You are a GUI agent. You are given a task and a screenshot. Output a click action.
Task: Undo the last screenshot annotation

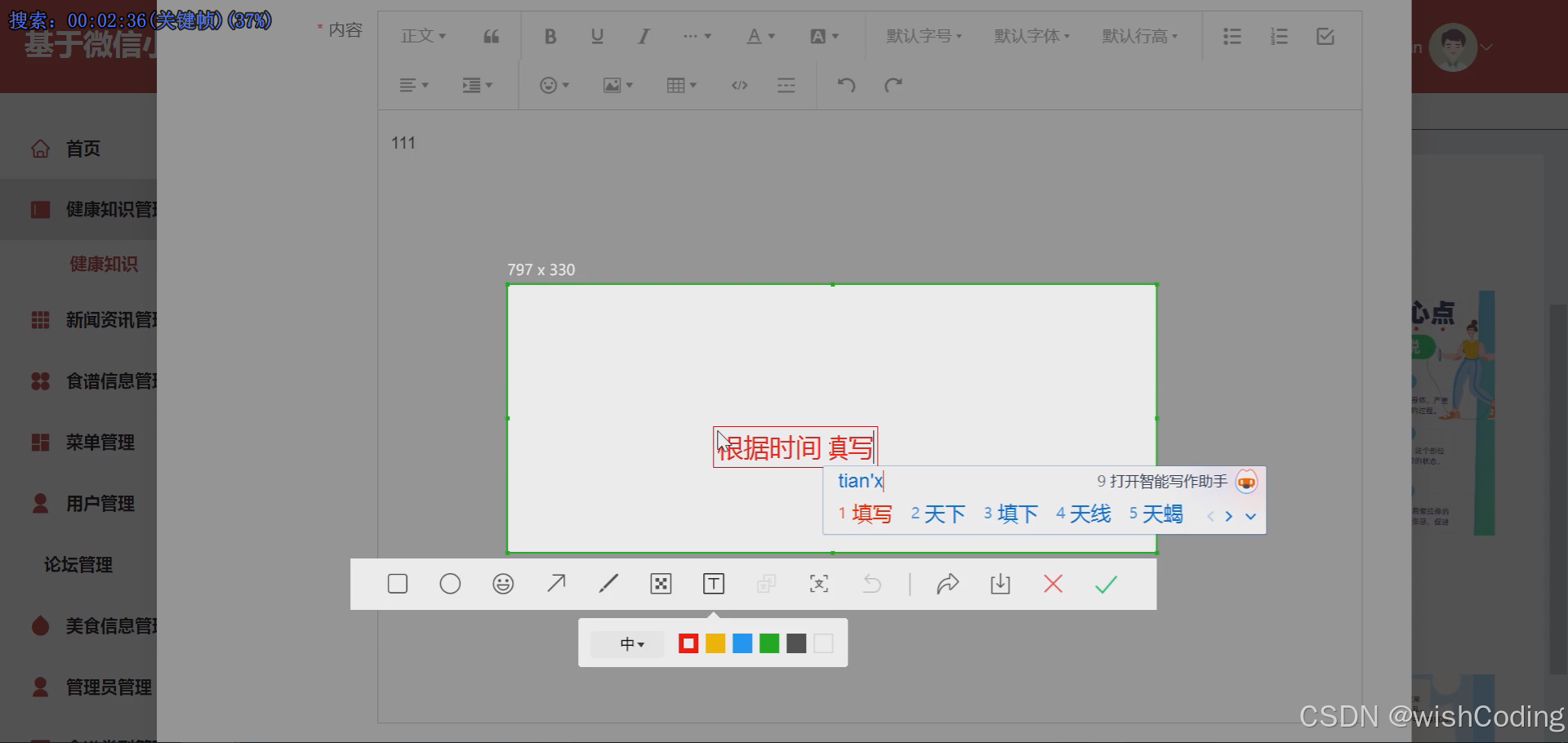872,584
